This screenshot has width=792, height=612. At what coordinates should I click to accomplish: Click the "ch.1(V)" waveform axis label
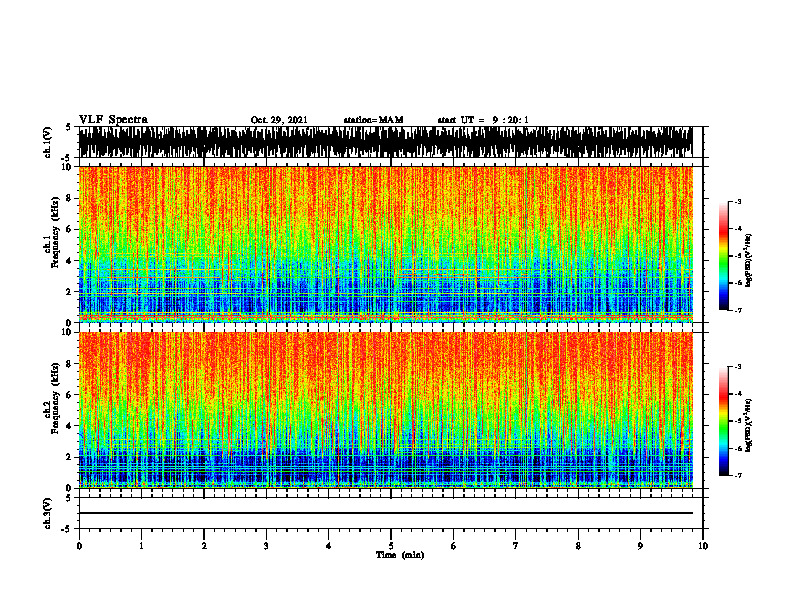[x=48, y=142]
